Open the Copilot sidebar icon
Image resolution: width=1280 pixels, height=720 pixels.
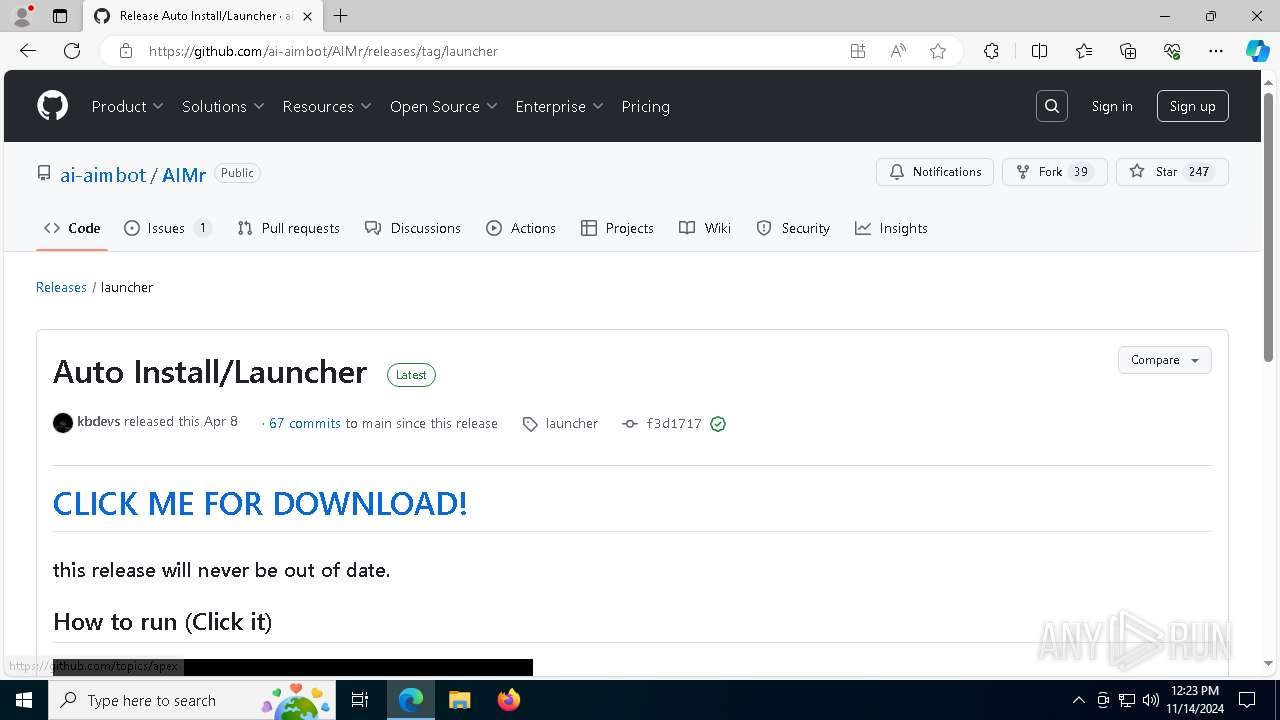pyautogui.click(x=1258, y=51)
